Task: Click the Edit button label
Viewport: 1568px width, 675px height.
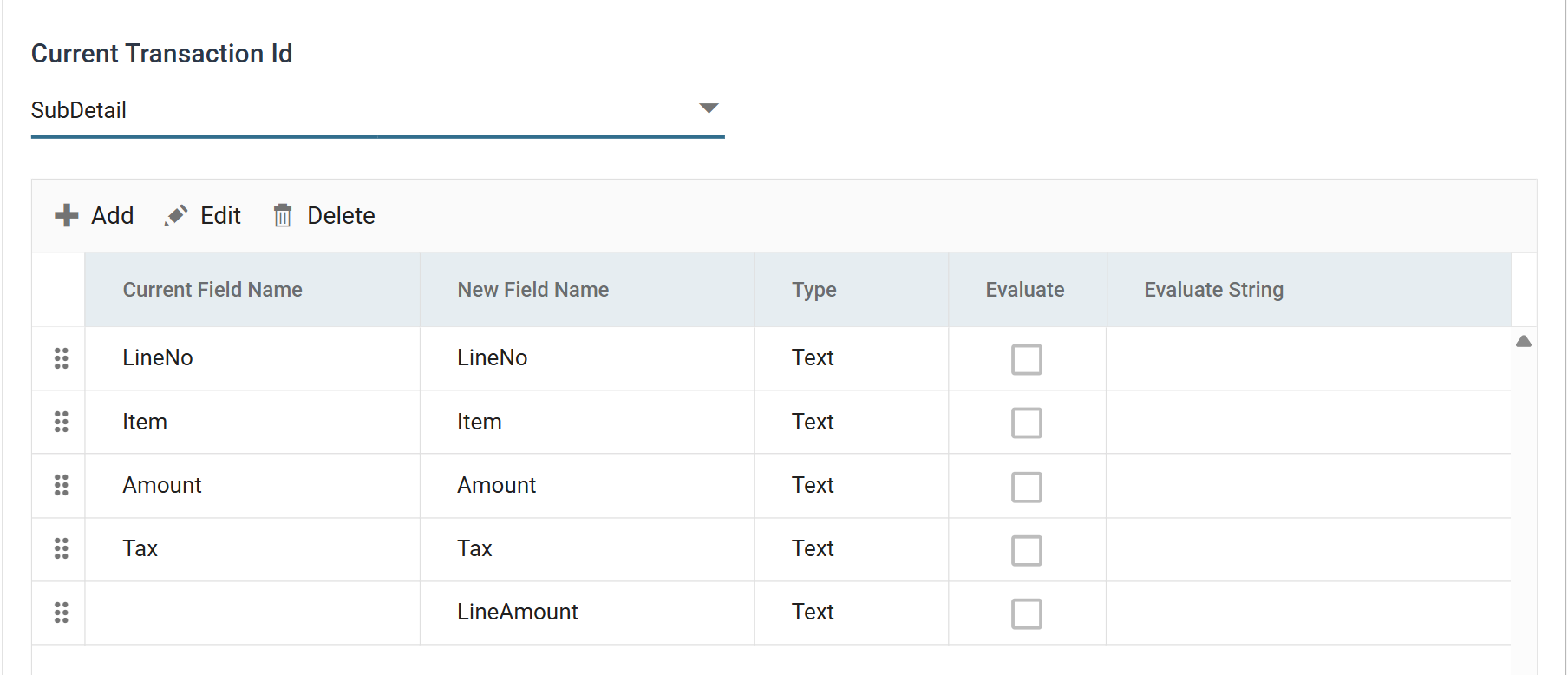Action: click(x=220, y=215)
